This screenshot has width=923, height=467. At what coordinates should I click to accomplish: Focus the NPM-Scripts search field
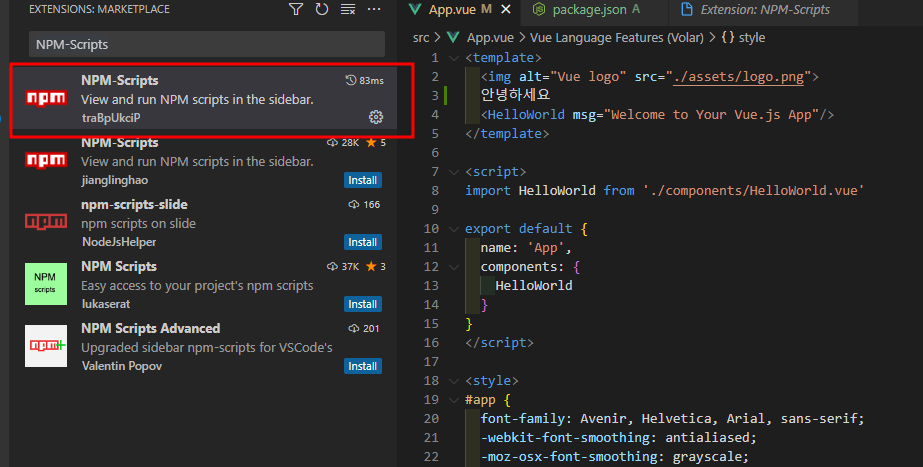point(207,44)
